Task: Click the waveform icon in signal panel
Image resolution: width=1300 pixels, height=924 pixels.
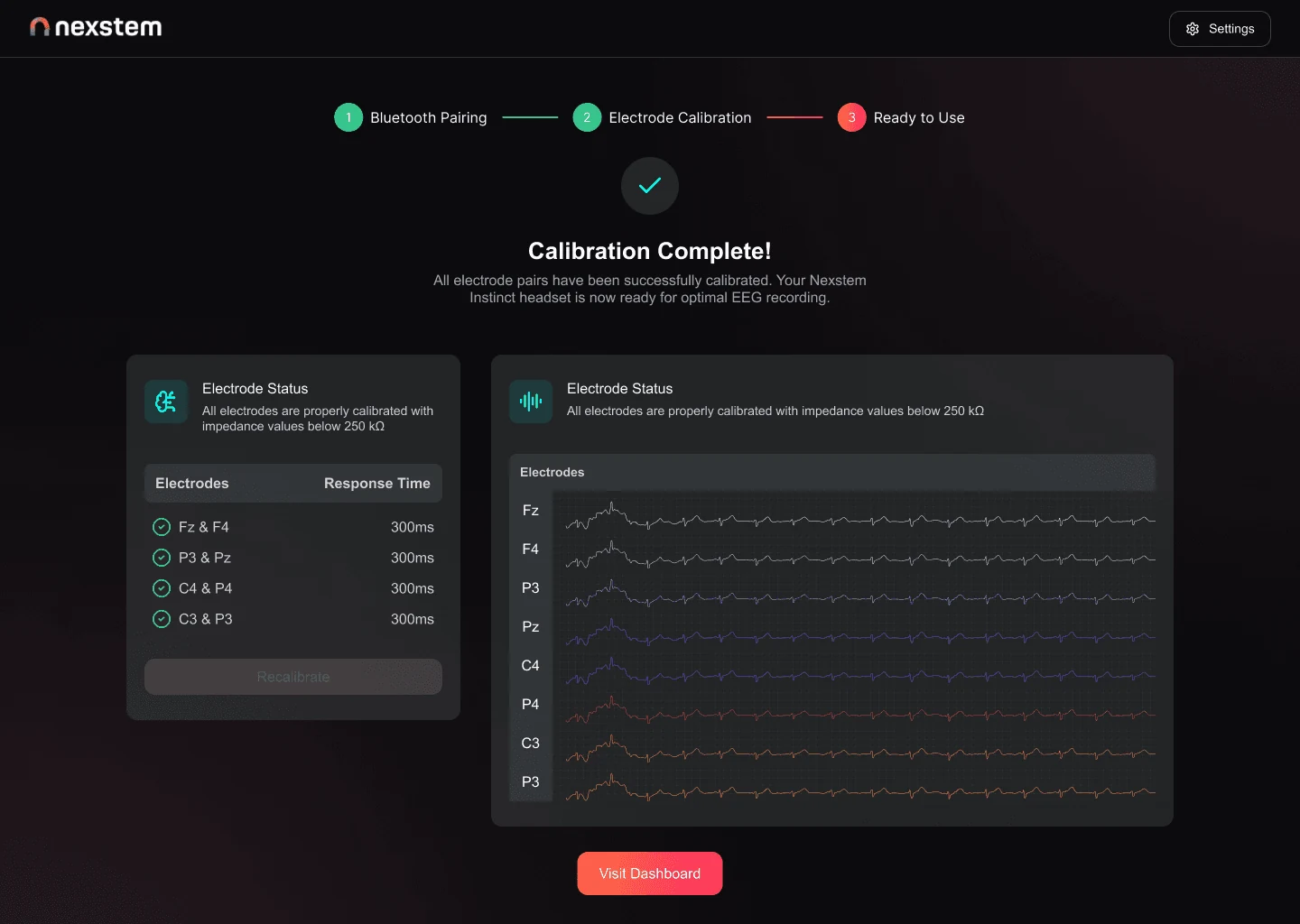Action: click(x=531, y=402)
